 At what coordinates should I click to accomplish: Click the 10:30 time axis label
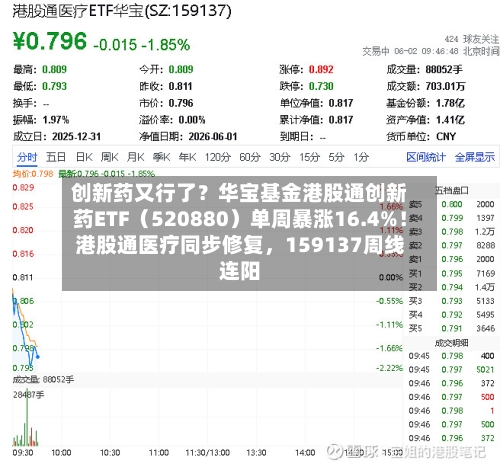[110, 452]
